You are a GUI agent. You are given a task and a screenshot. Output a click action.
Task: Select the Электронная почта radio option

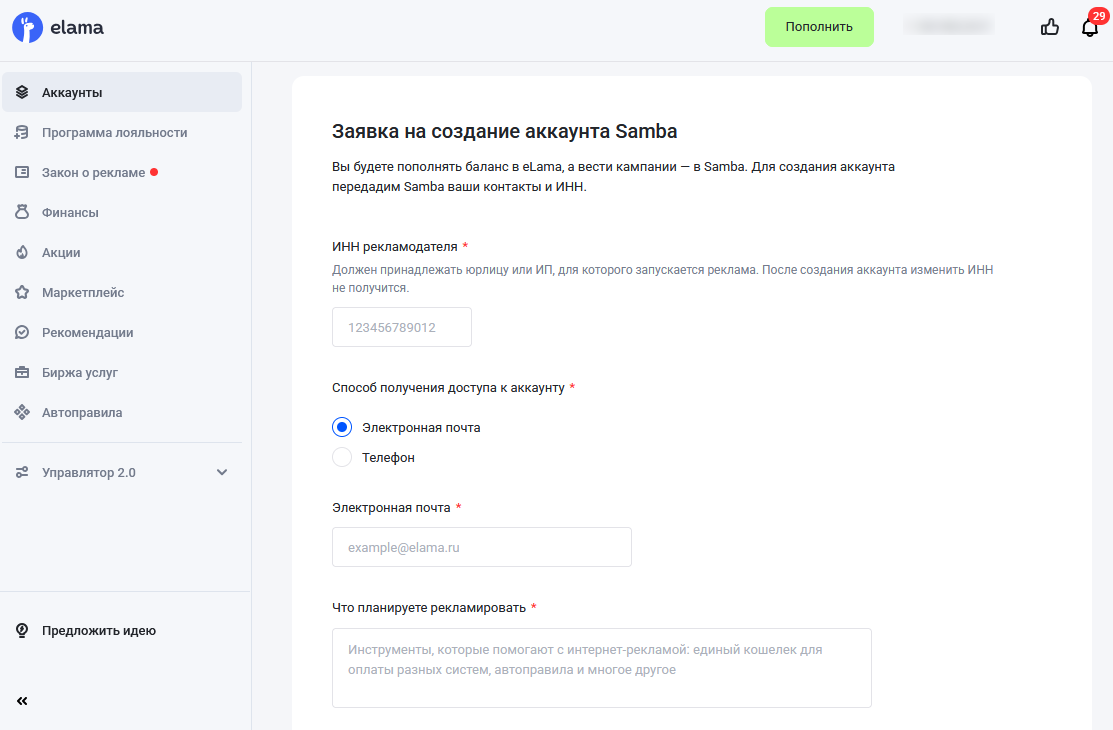(342, 427)
